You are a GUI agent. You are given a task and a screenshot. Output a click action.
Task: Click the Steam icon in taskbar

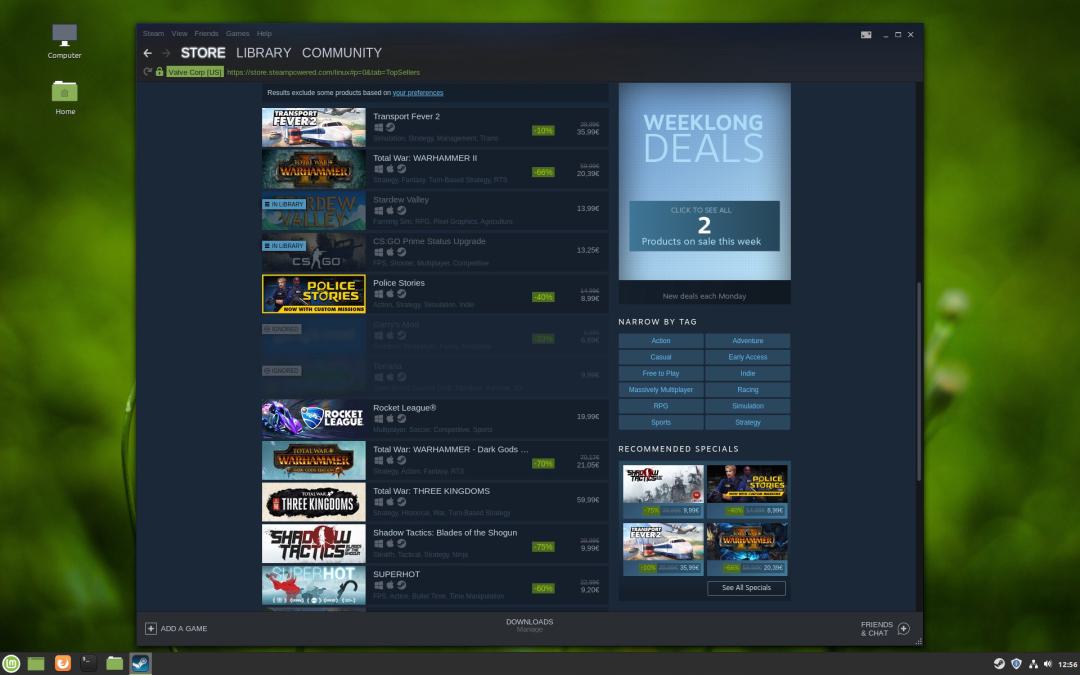click(140, 663)
